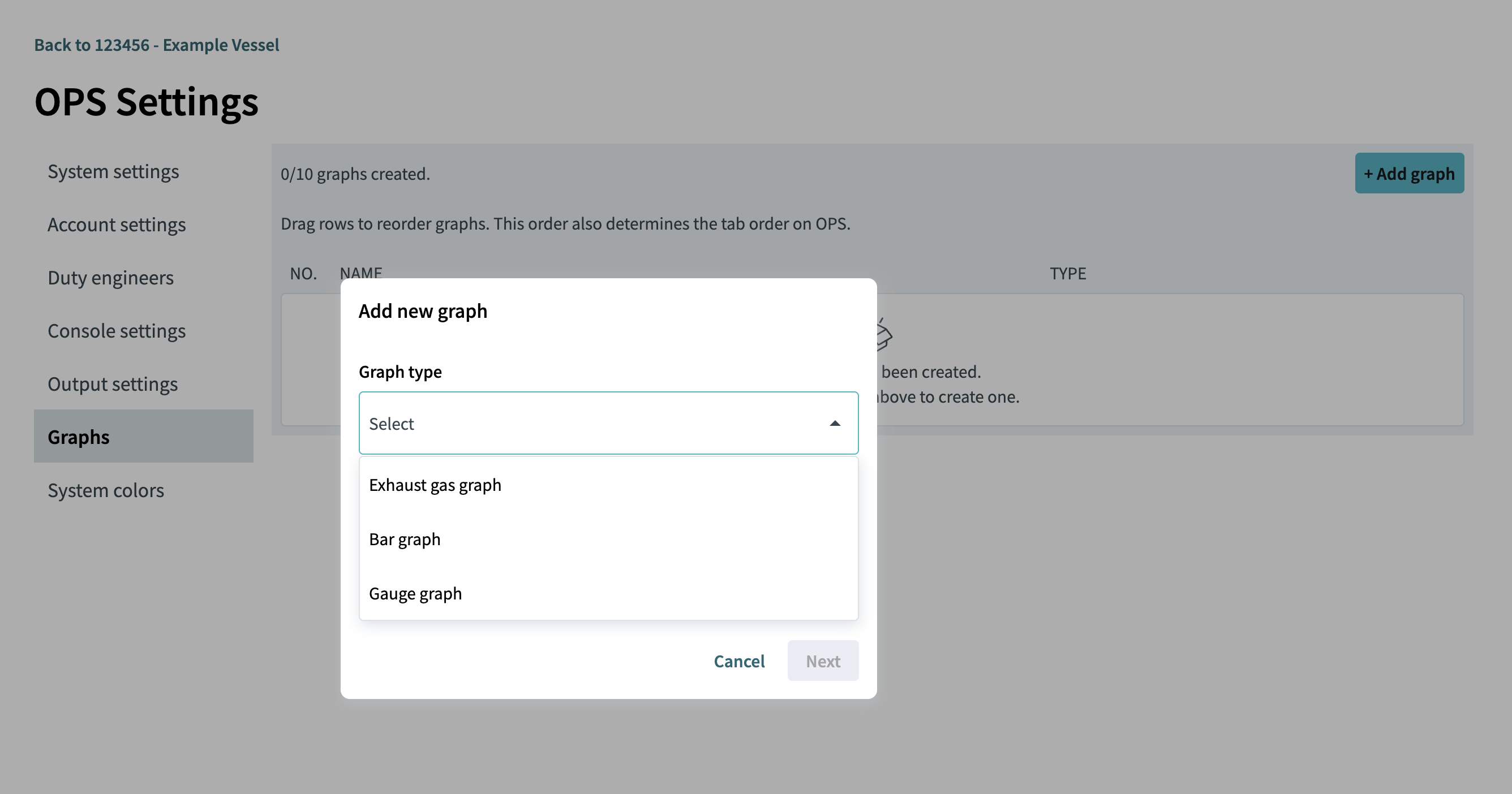This screenshot has width=1512, height=794.
Task: Go back to 123456 - Example Vessel
Action: (x=156, y=45)
